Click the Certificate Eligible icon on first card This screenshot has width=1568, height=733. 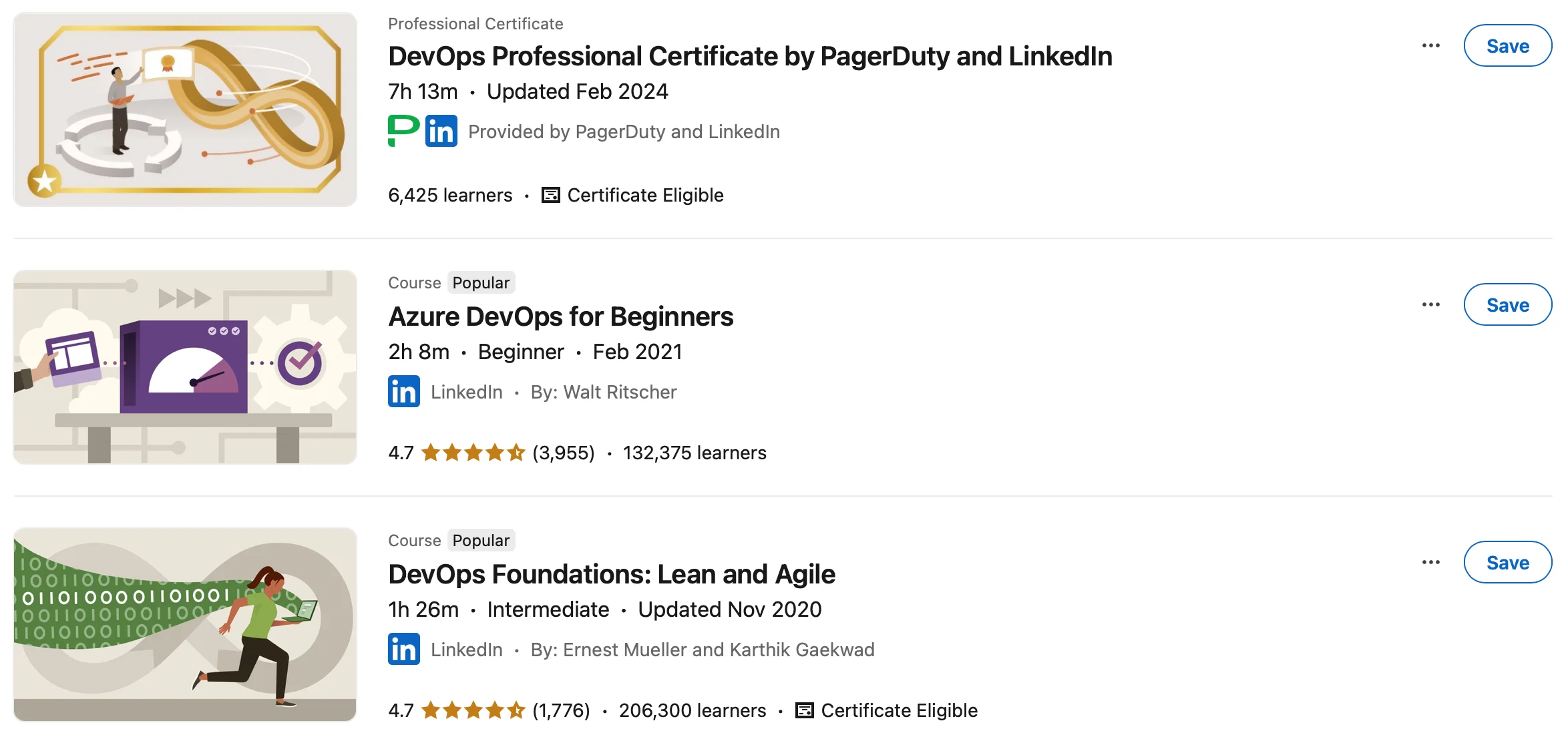click(x=550, y=195)
